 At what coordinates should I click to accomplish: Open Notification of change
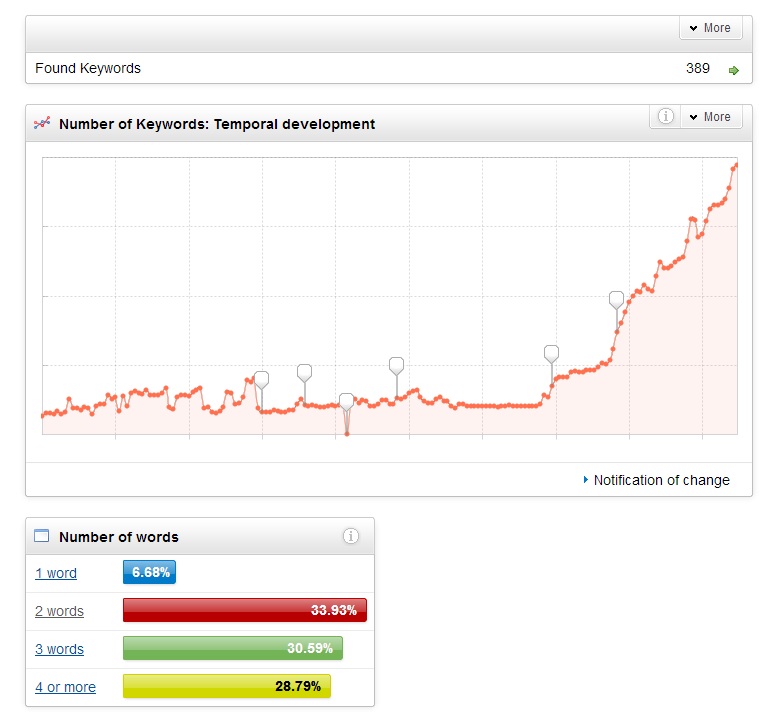click(661, 480)
